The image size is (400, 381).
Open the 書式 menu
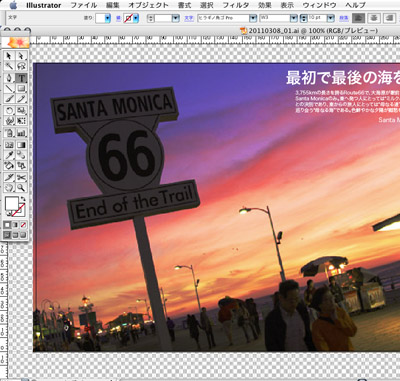point(184,5)
